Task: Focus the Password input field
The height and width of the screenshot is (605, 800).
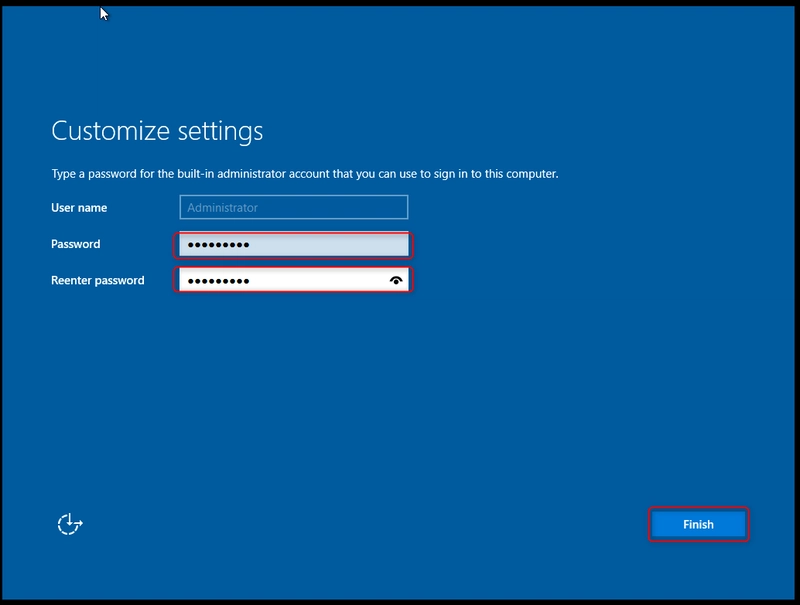Action: (x=293, y=244)
